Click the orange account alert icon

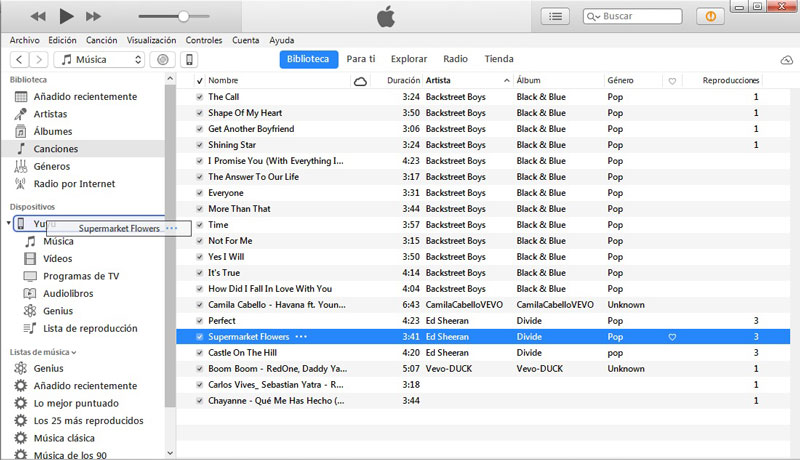click(710, 16)
